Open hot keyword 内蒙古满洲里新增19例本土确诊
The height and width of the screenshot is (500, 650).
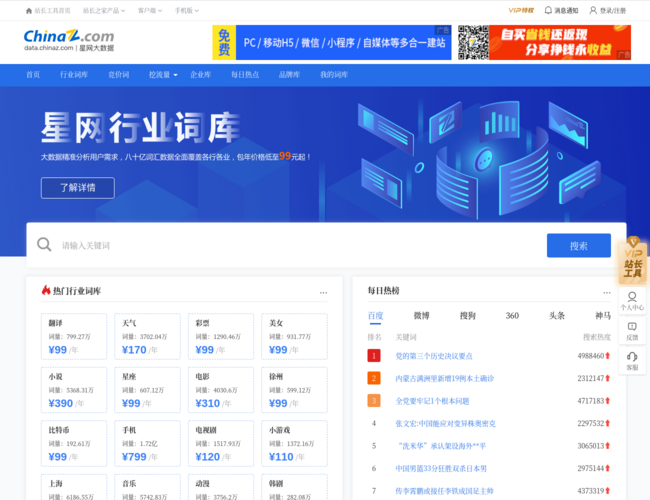(x=444, y=379)
